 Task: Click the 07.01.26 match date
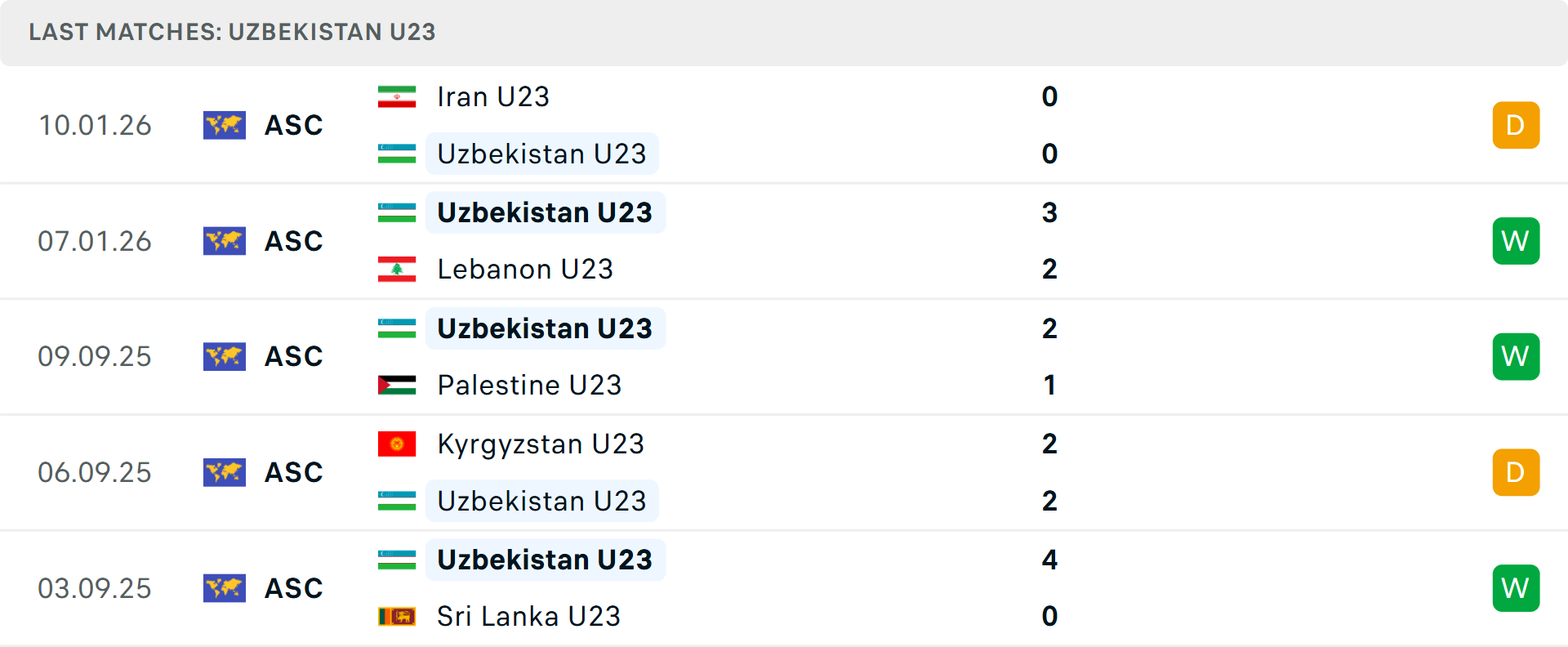click(x=95, y=241)
